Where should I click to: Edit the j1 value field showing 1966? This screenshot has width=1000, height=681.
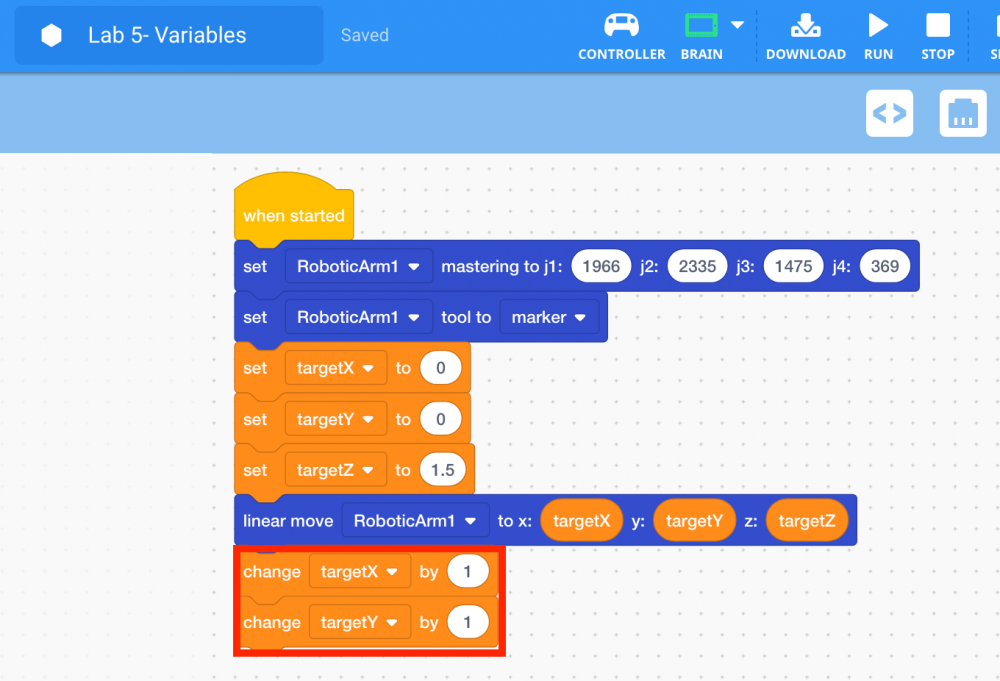[x=601, y=266]
